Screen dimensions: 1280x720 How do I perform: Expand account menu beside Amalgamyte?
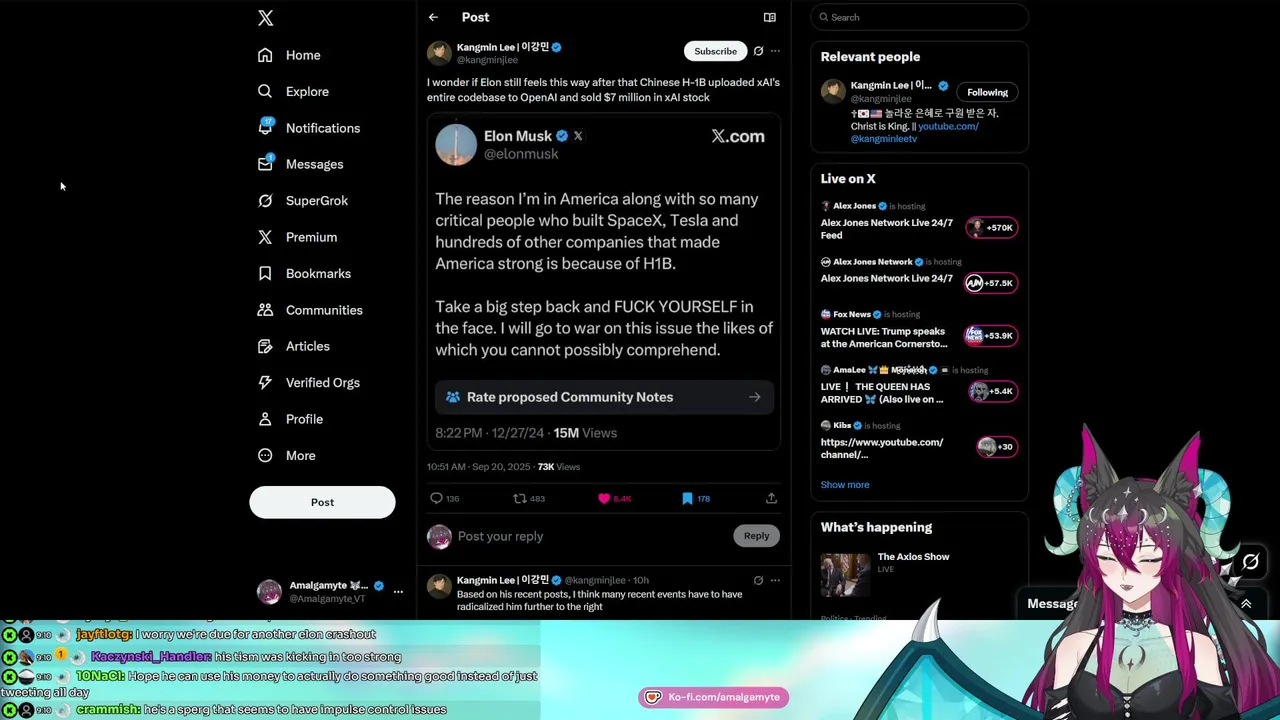coord(398,592)
